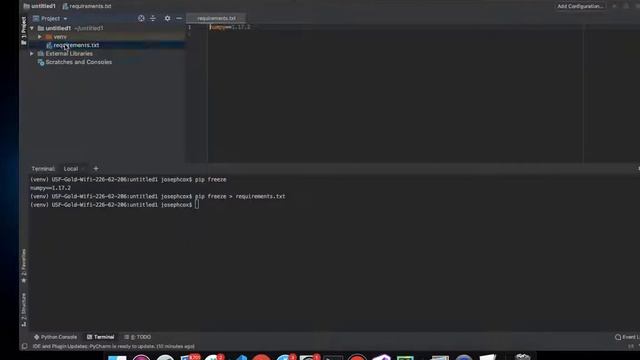Image resolution: width=640 pixels, height=360 pixels.
Task: Click the External Libraries icon
Action: point(41,53)
